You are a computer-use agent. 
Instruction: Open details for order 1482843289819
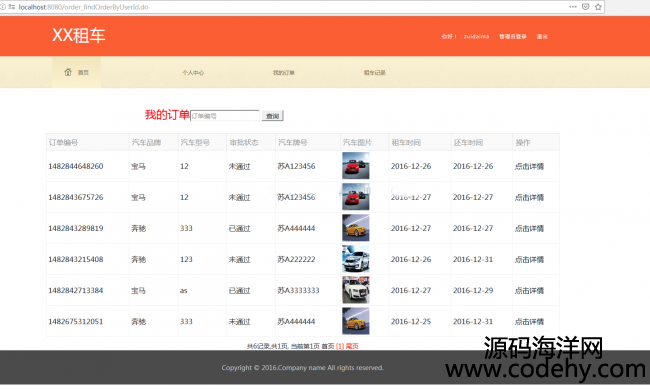529,229
